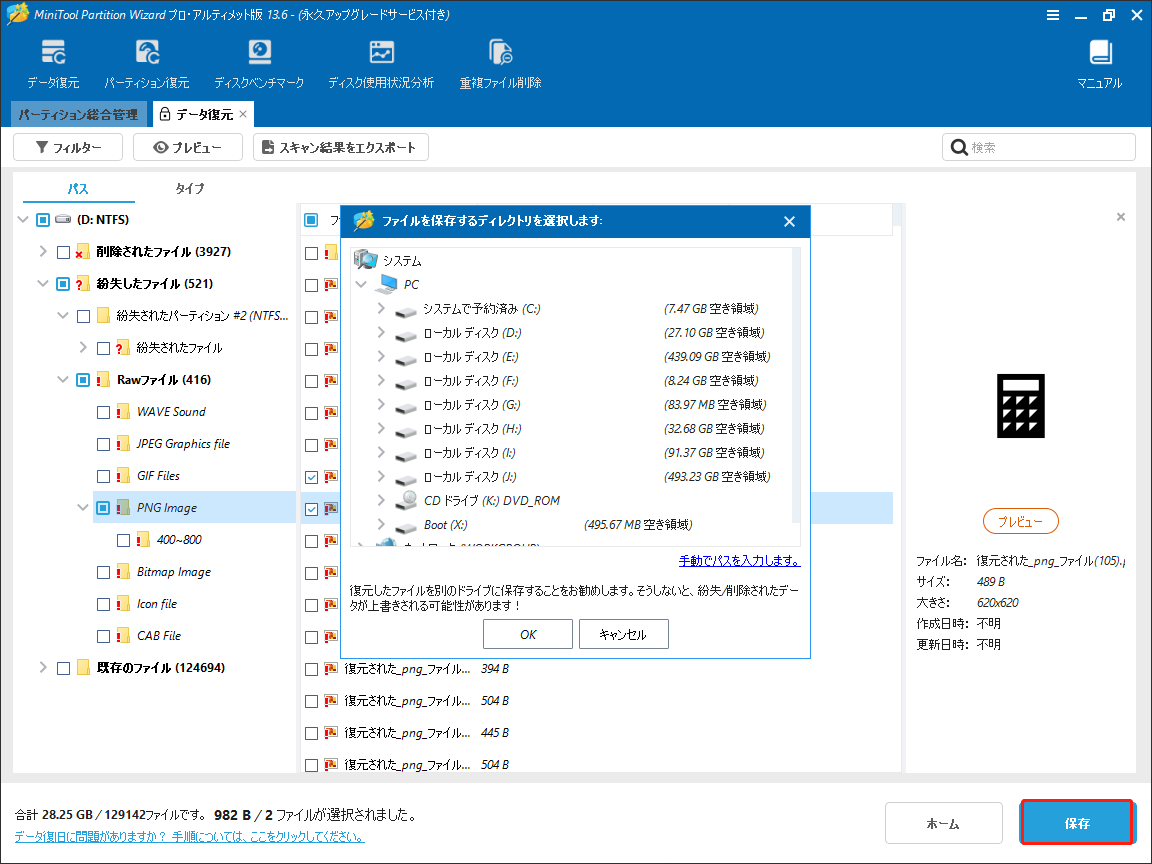Select ローカル ディスク (I:) drive
Screen dimensions: 1152x864
click(x=469, y=453)
